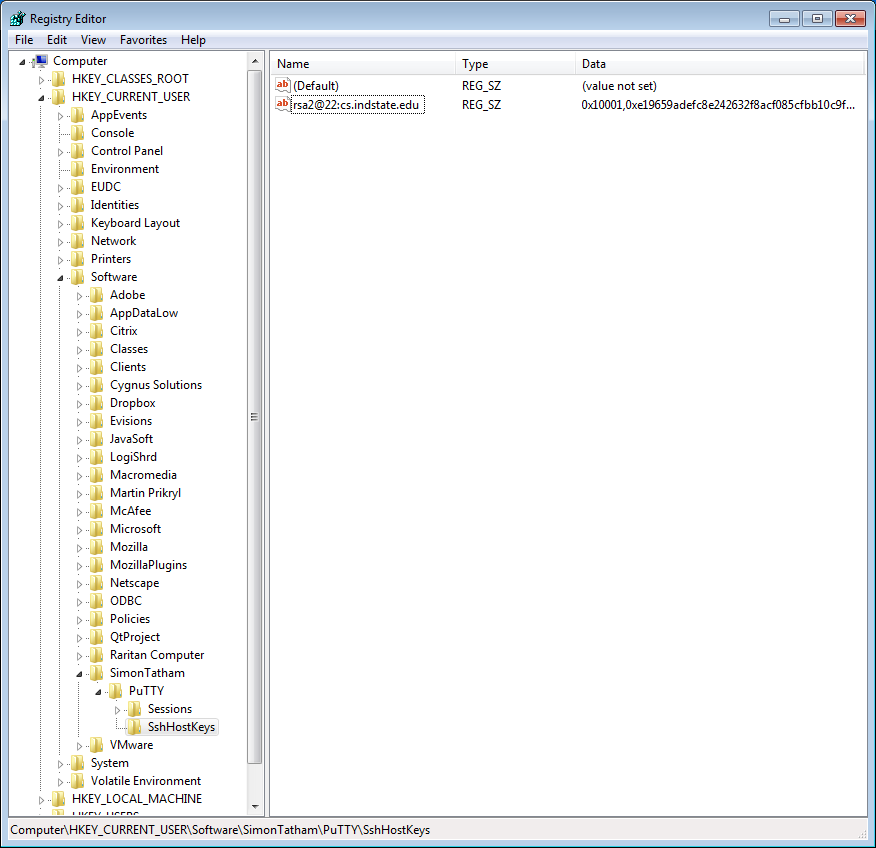The image size is (876, 848).
Task: Click the Console folder icon
Action: (78, 133)
